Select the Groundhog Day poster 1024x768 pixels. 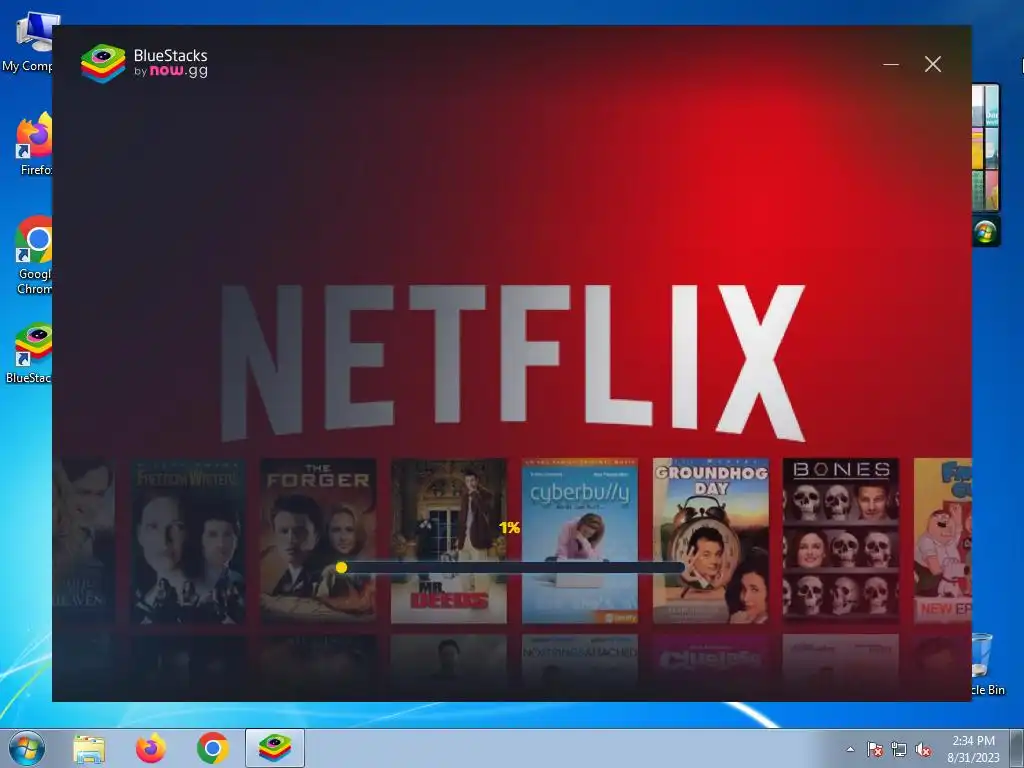711,541
